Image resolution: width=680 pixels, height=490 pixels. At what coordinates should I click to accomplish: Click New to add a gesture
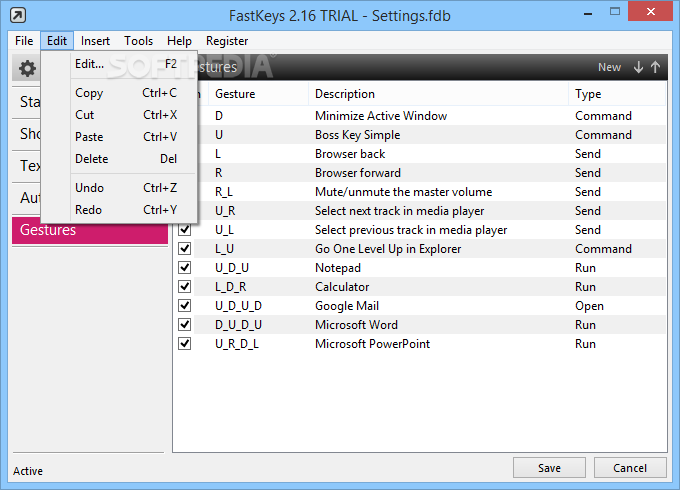click(609, 67)
